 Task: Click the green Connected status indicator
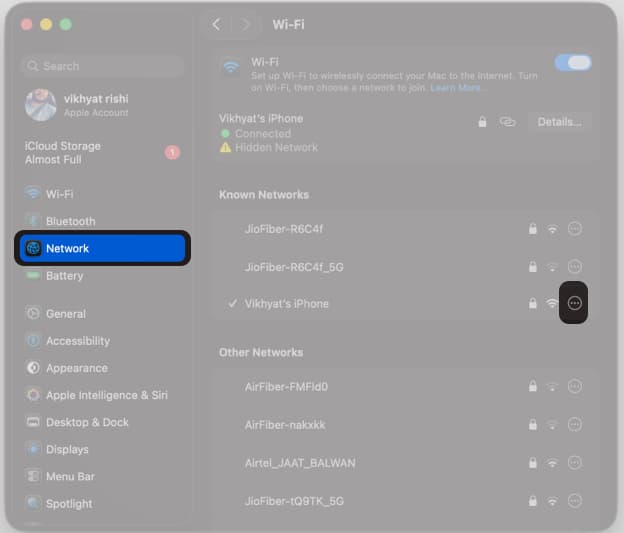coord(225,133)
